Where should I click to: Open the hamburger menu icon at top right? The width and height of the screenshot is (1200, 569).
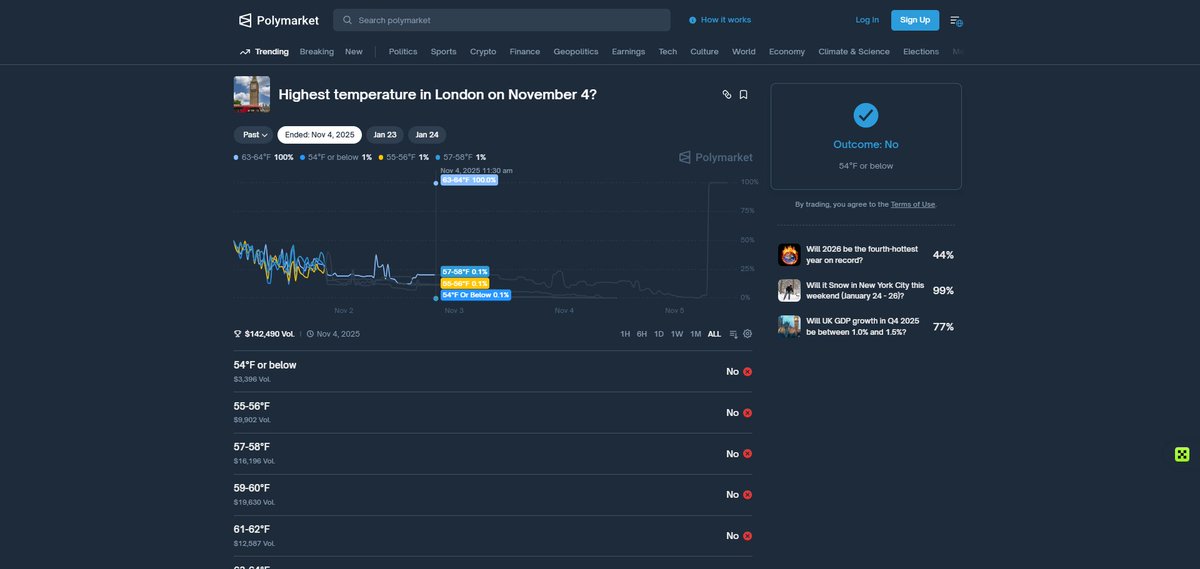[x=956, y=20]
